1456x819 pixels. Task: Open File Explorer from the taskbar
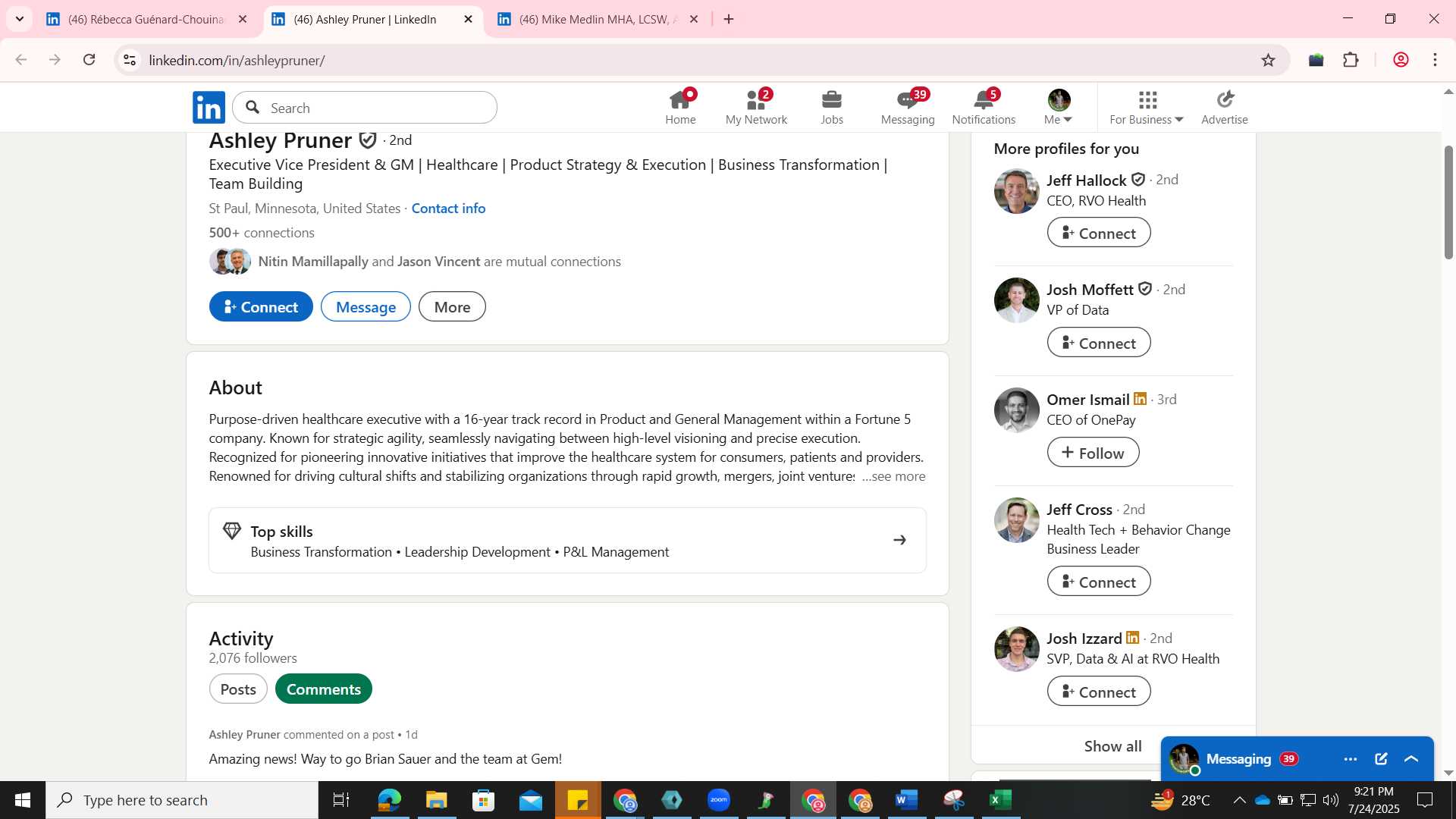click(436, 800)
